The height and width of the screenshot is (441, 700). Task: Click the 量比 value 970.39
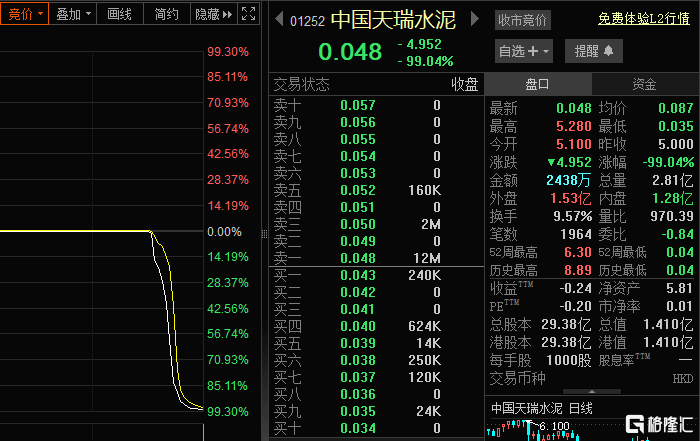(671, 216)
